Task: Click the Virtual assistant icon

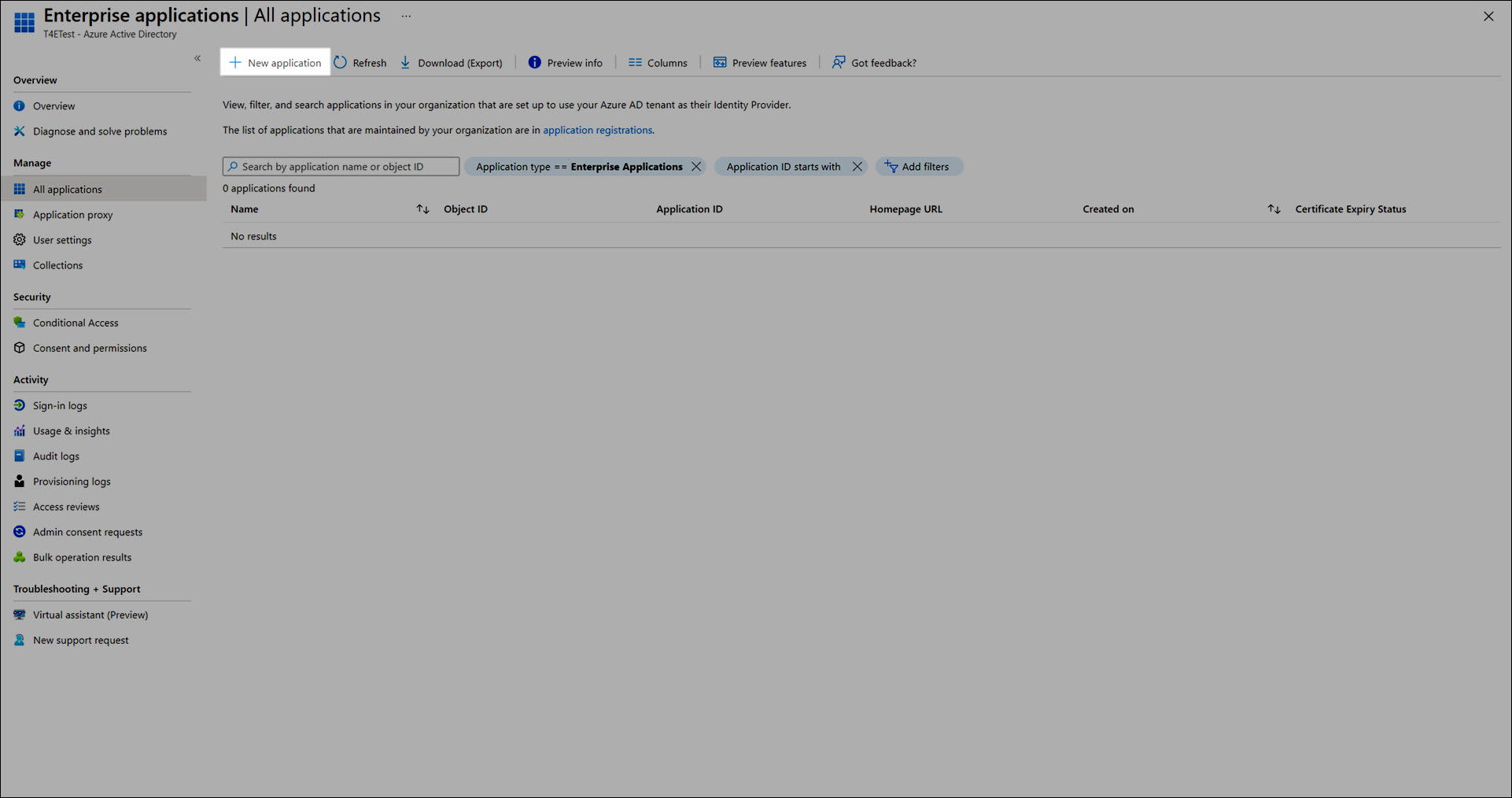Action: click(19, 615)
